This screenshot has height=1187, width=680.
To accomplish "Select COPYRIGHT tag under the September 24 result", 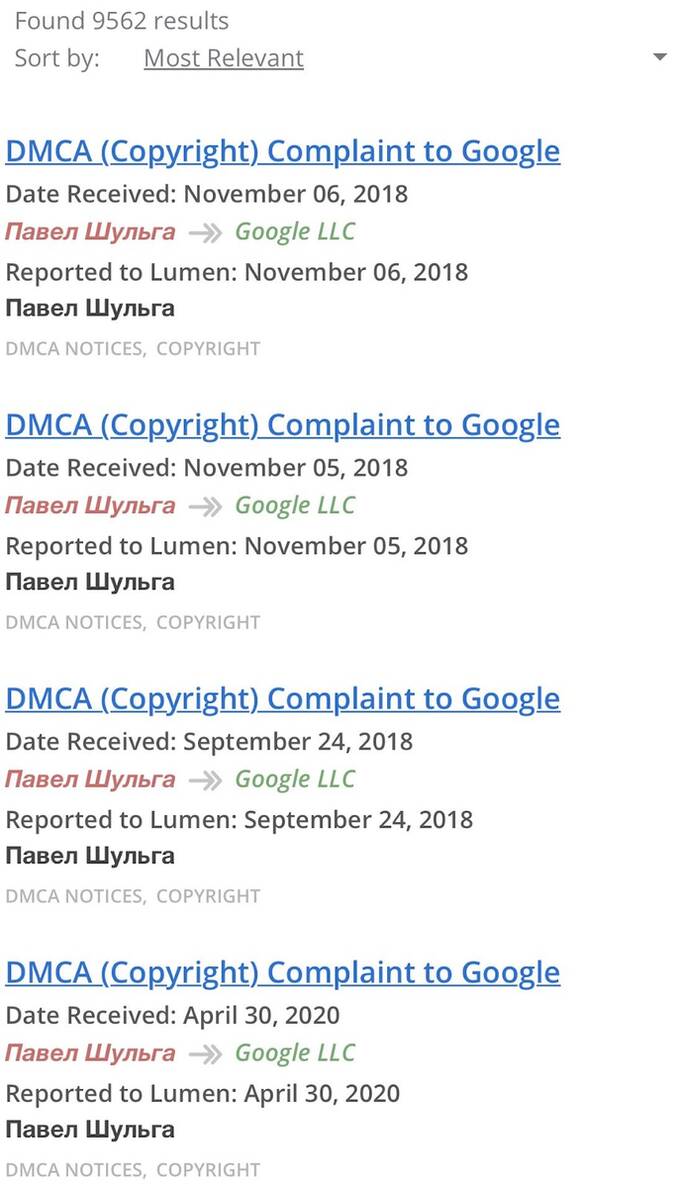I will [208, 896].
